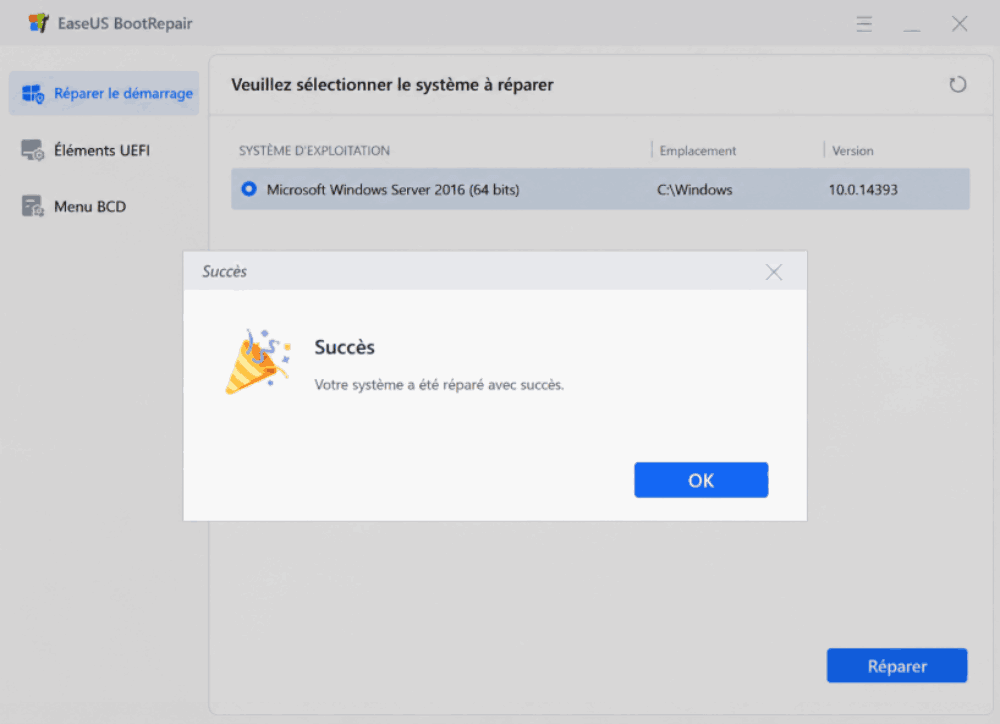This screenshot has height=724, width=1000.
Task: Click the C:\Windows location cell
Action: [x=695, y=189]
